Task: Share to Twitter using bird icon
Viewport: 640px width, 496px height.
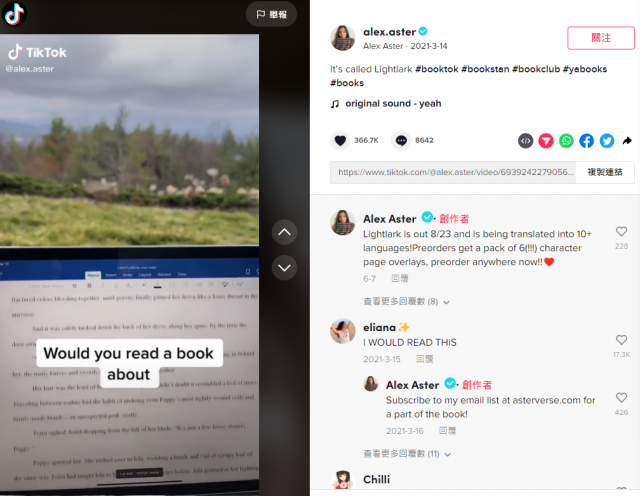Action: coord(607,141)
